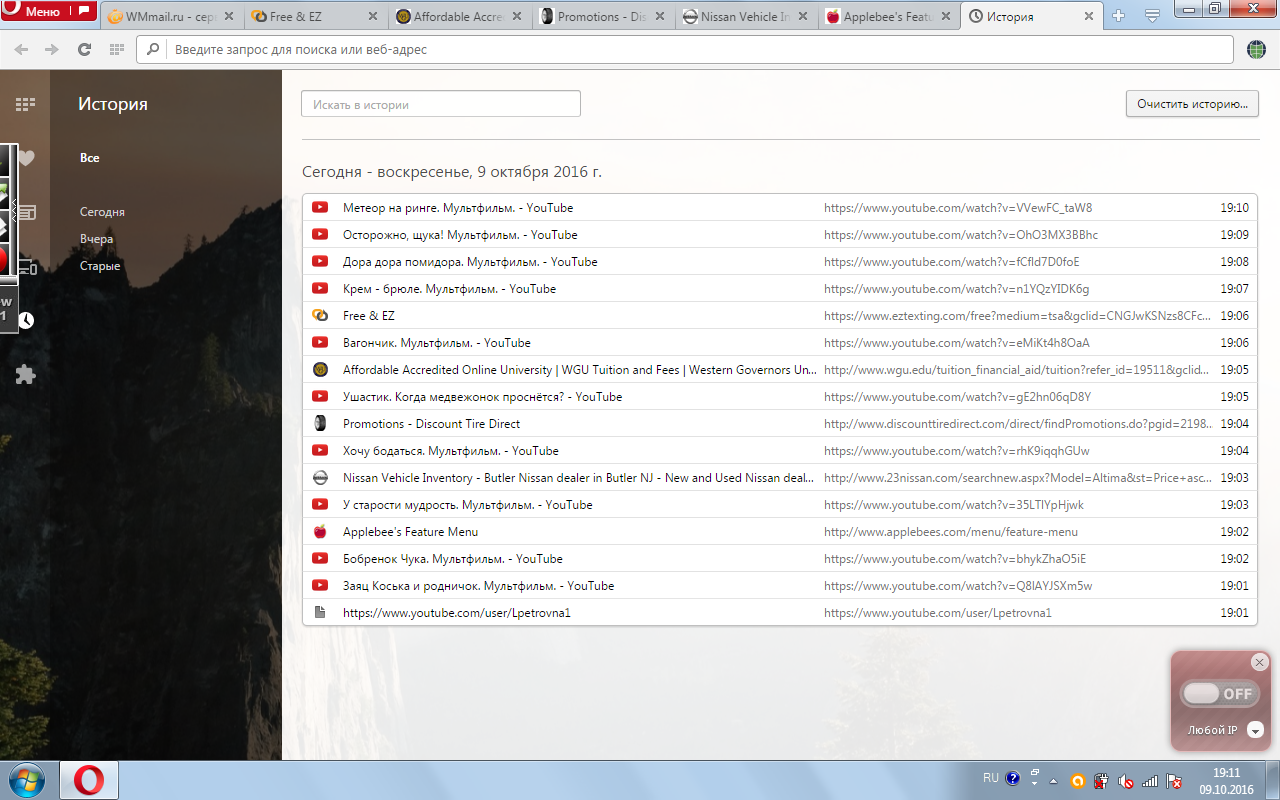This screenshot has height=800, width=1280.
Task: Click the address bar field
Action: 684,49
